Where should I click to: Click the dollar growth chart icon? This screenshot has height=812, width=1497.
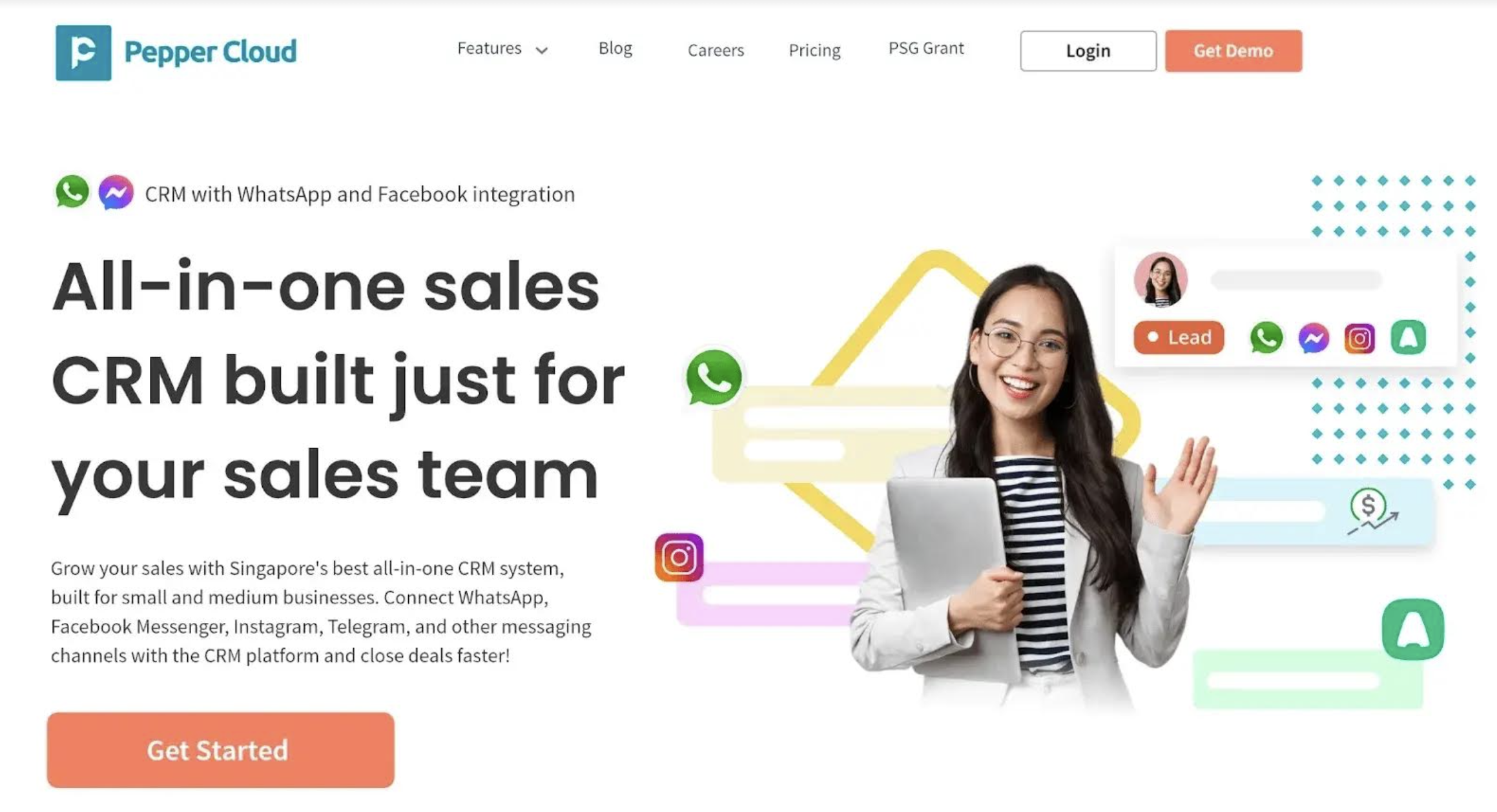coord(1372,512)
